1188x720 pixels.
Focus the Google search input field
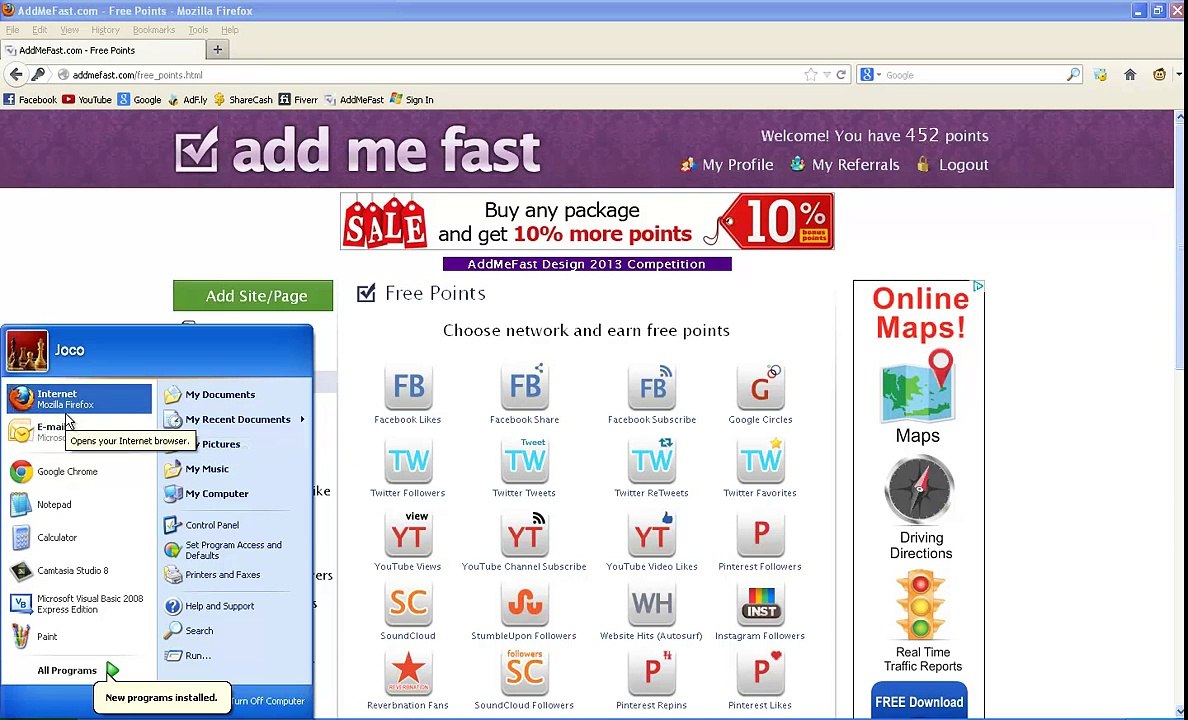tap(975, 75)
